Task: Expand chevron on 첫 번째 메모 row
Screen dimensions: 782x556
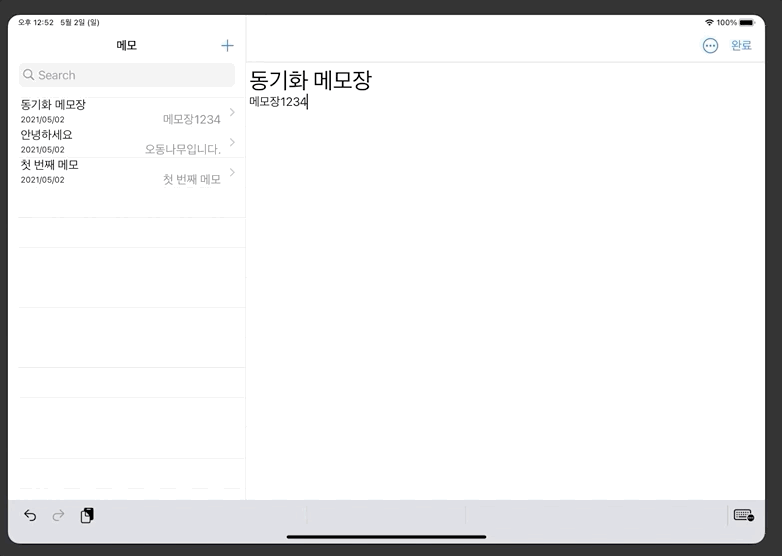Action: pos(232,172)
